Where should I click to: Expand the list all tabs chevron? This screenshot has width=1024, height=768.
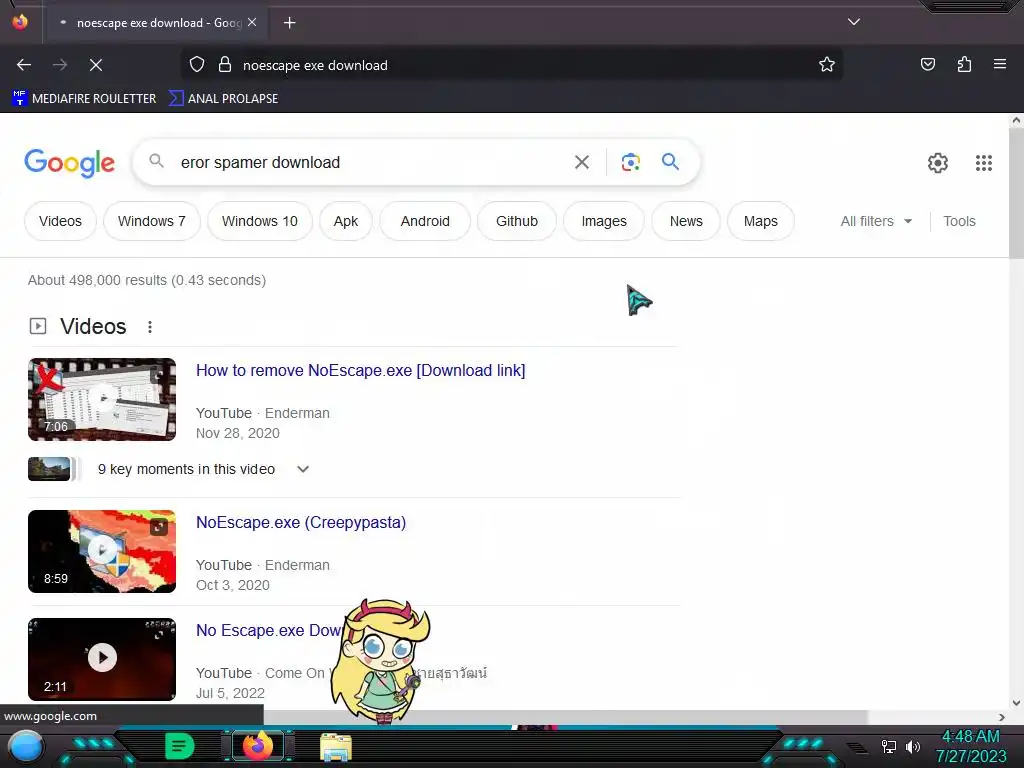coord(854,22)
